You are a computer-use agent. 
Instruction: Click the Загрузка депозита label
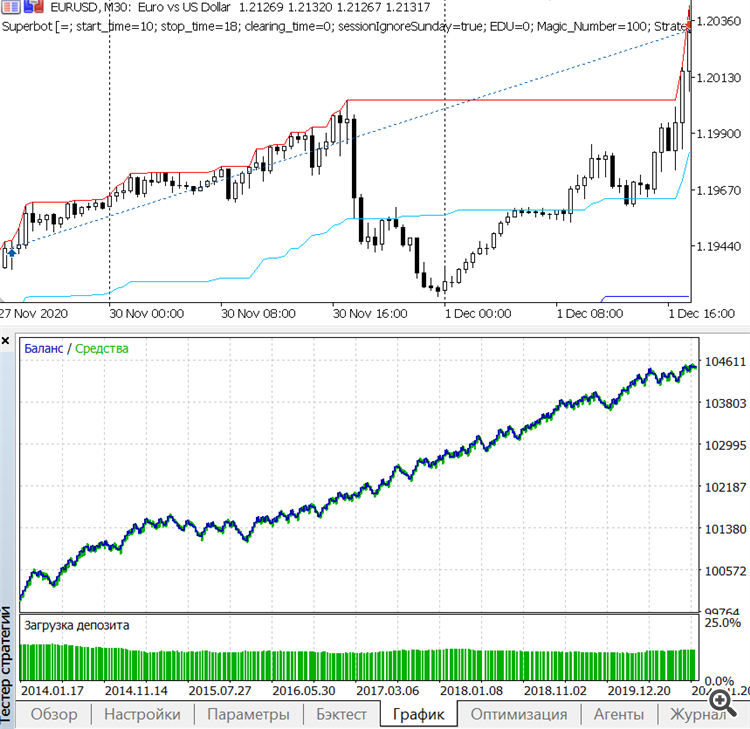77,625
